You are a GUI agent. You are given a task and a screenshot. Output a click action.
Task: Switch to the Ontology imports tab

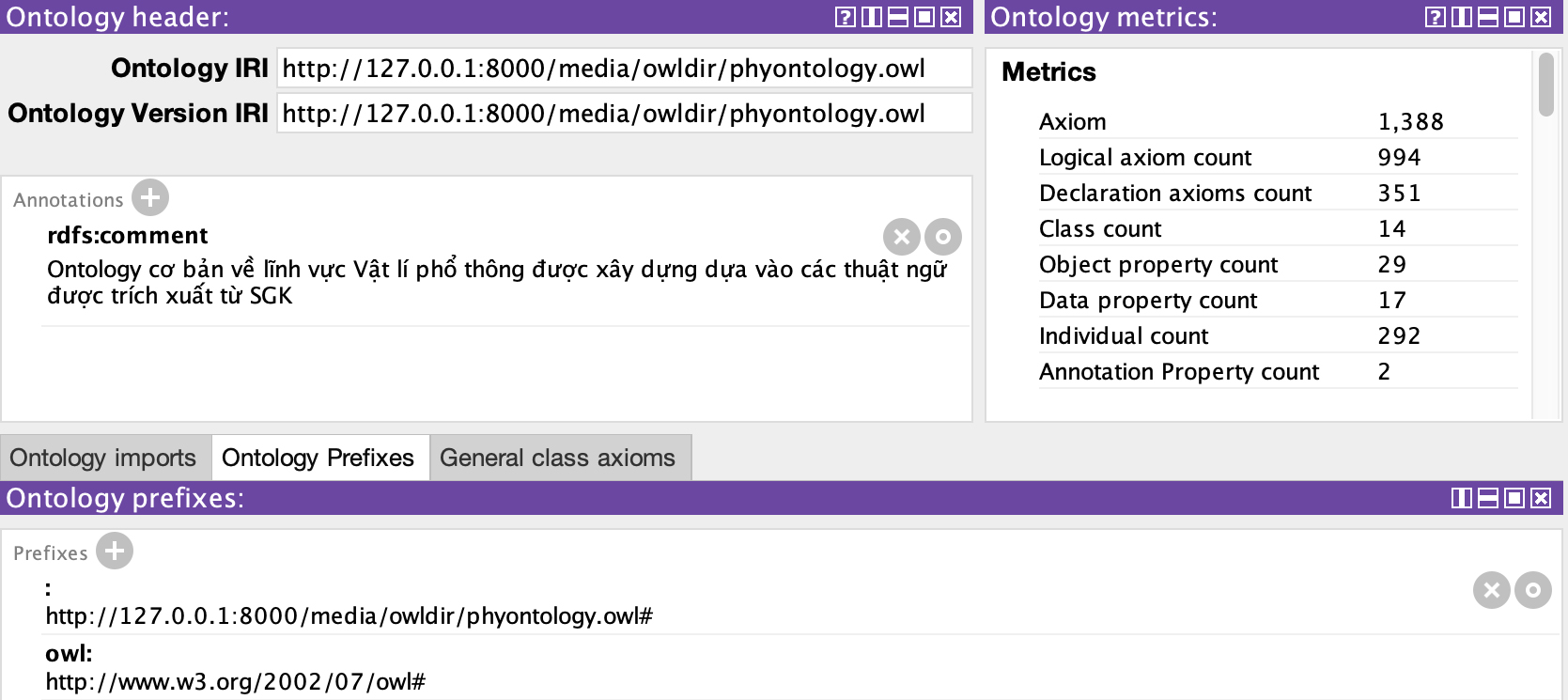point(103,458)
